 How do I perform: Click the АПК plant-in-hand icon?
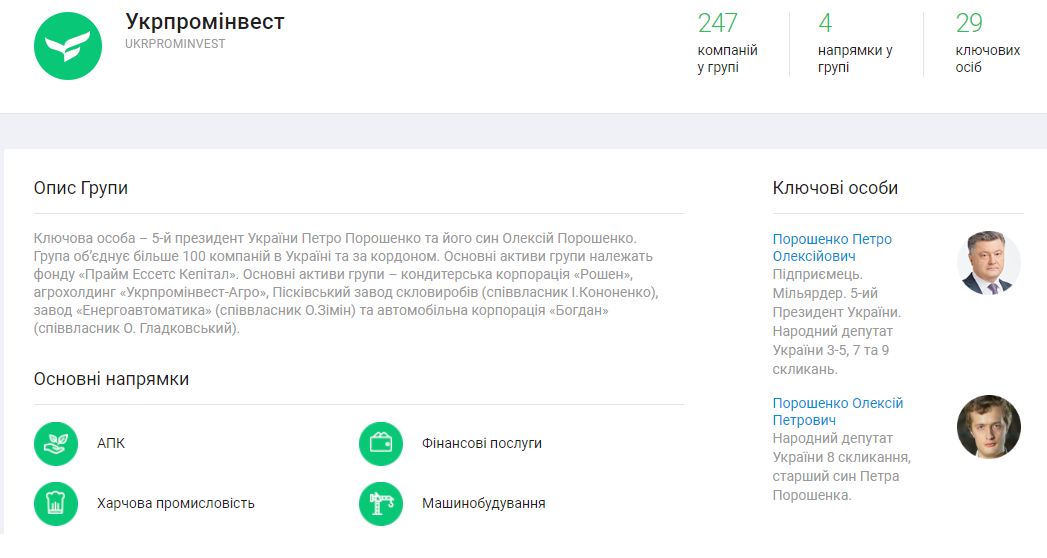[56, 443]
